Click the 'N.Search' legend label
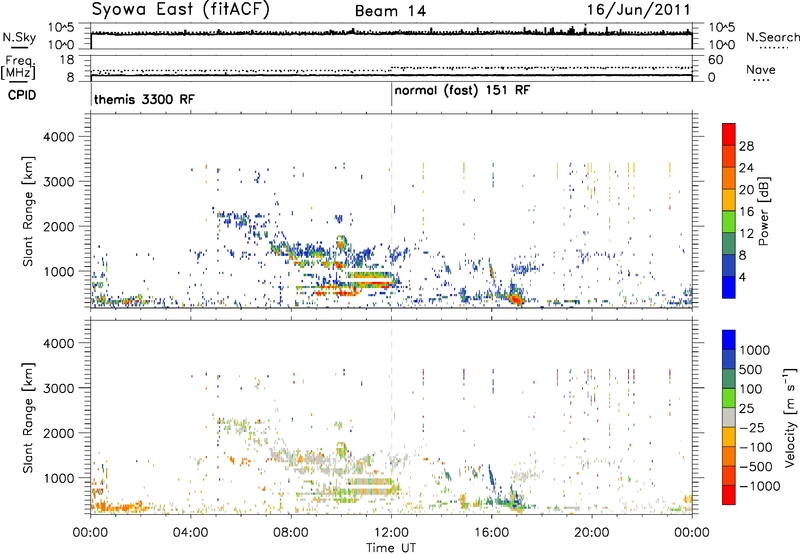Viewport: 800px width, 554px height. 773,37
